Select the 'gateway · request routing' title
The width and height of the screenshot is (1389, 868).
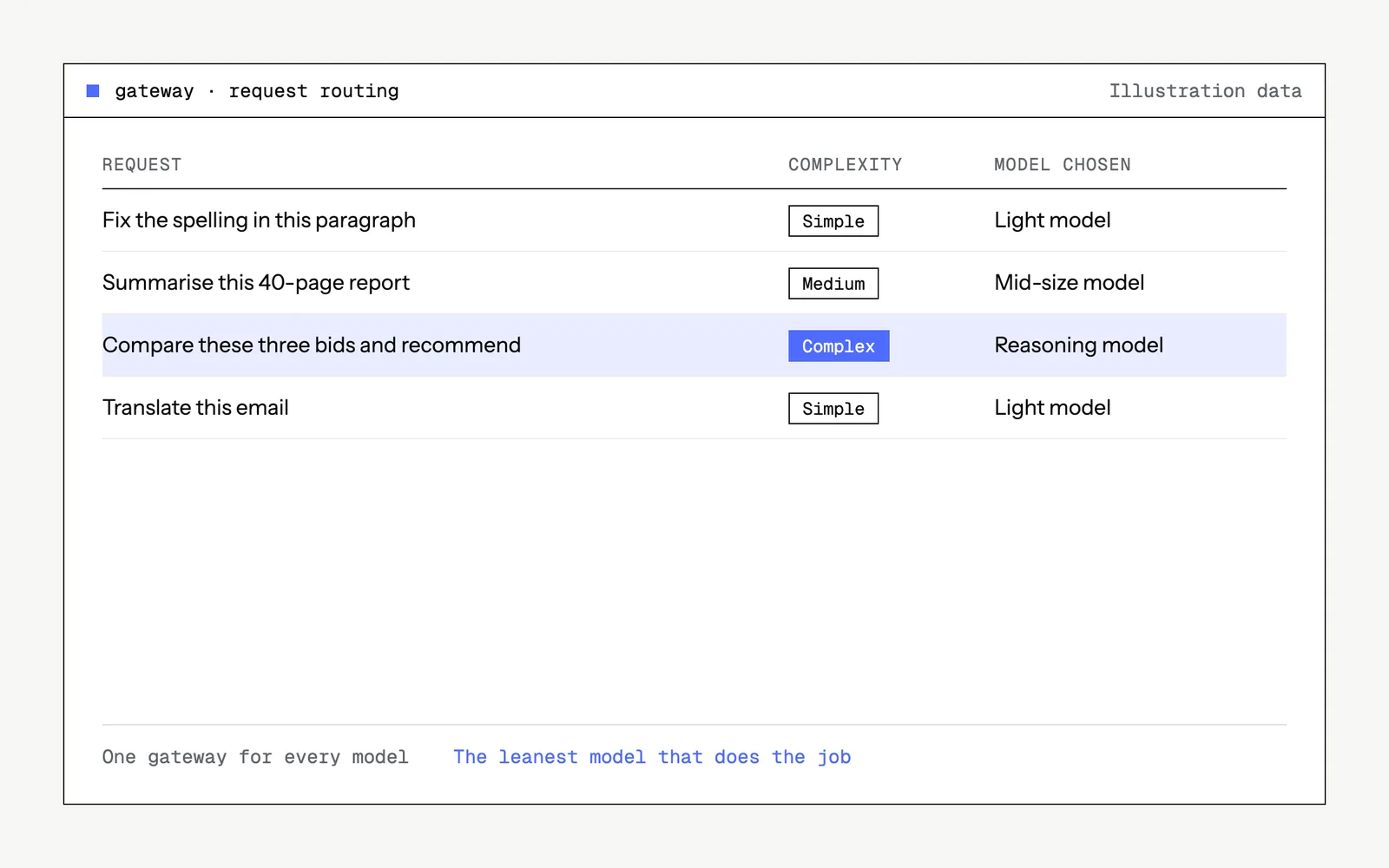(x=257, y=91)
